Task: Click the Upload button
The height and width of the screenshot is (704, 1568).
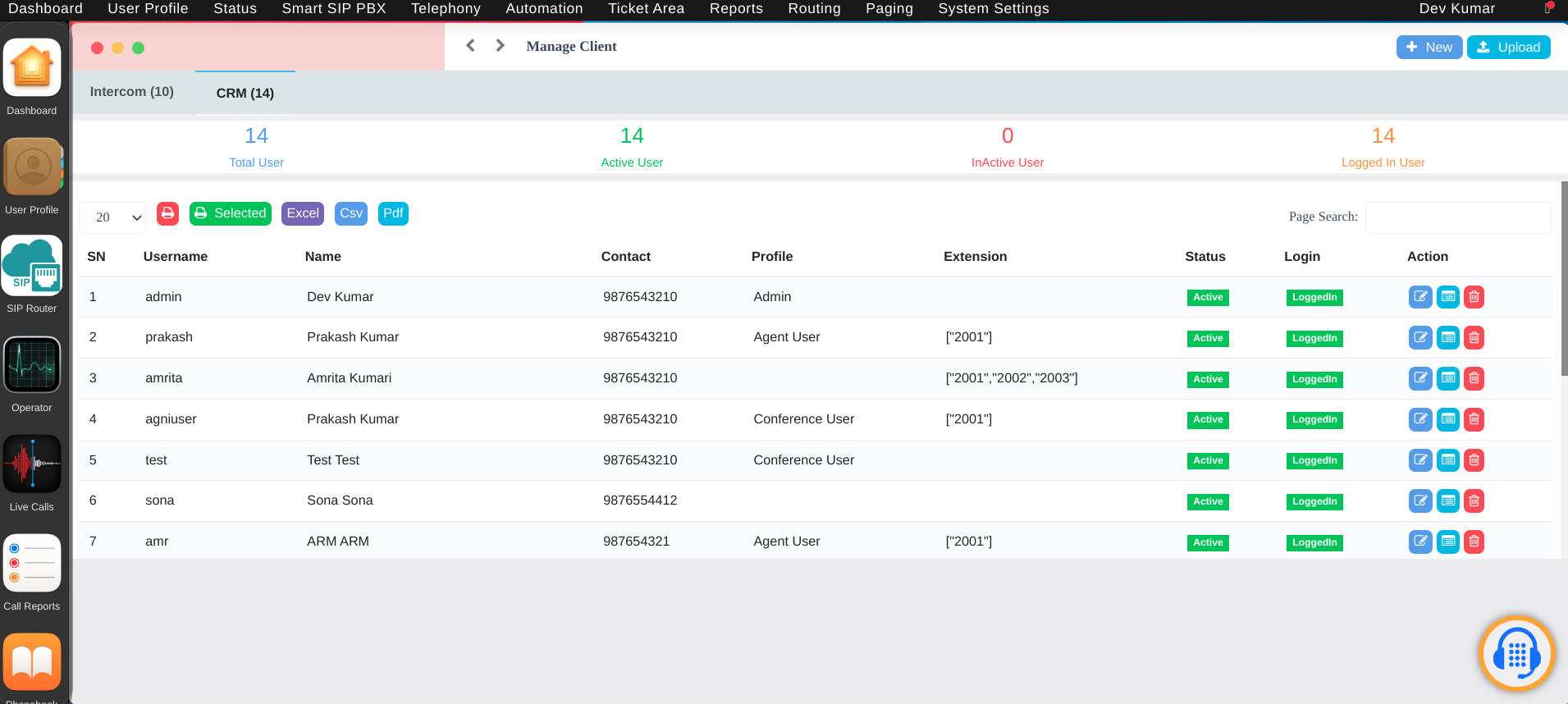Action: point(1509,47)
